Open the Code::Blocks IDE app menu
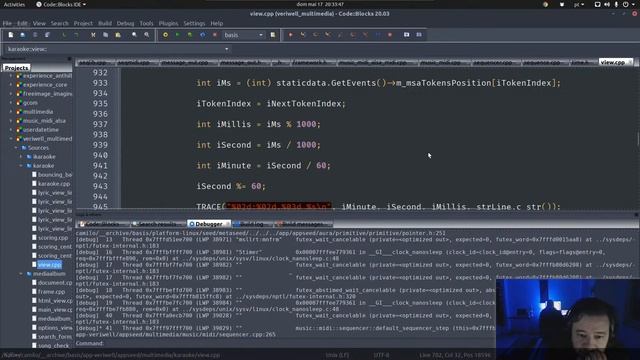Viewport: 640px width, 360px height. (61, 4)
